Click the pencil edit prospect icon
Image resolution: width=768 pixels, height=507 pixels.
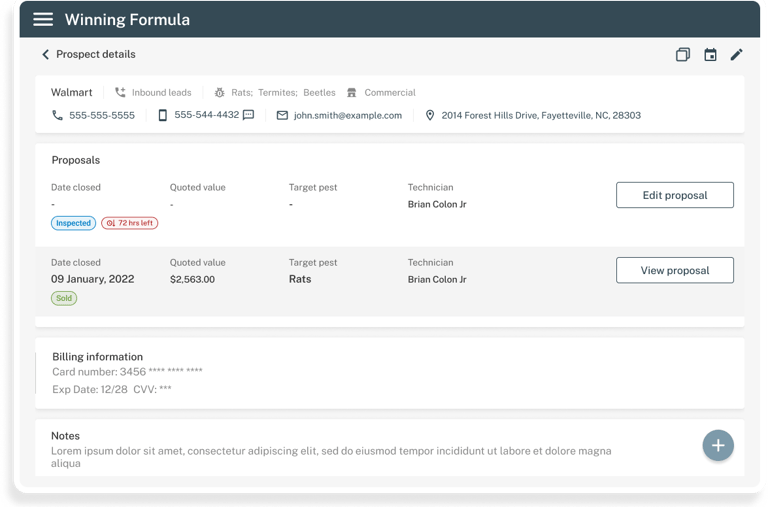[x=737, y=55]
